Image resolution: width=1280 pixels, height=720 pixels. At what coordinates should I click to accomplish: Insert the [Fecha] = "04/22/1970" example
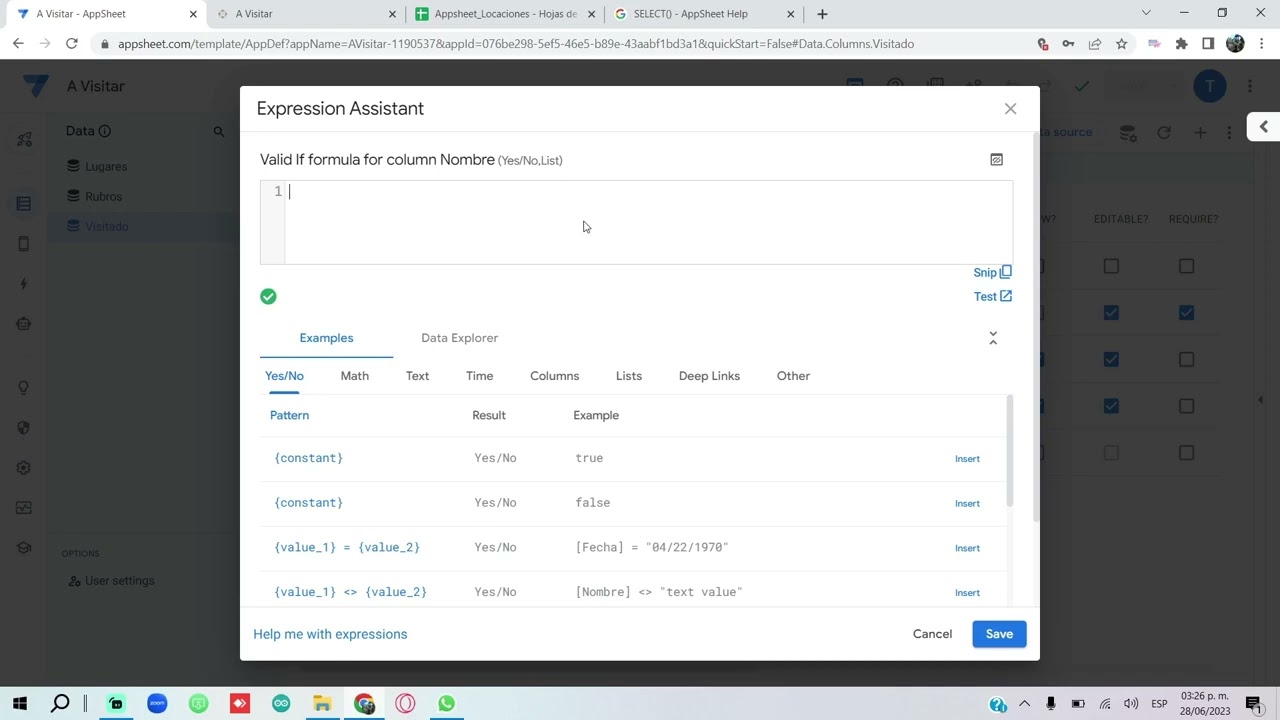pos(967,548)
